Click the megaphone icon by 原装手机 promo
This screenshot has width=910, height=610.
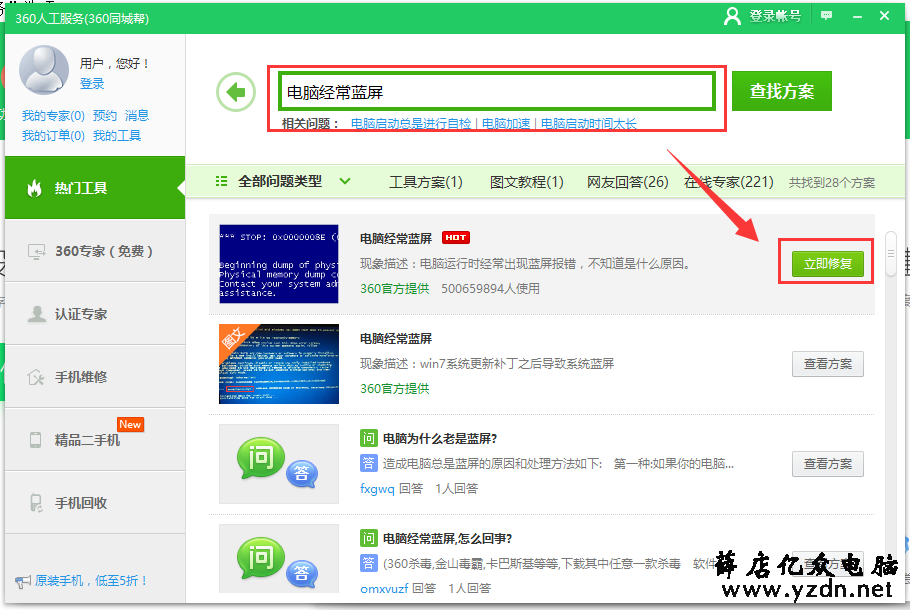(x=23, y=581)
